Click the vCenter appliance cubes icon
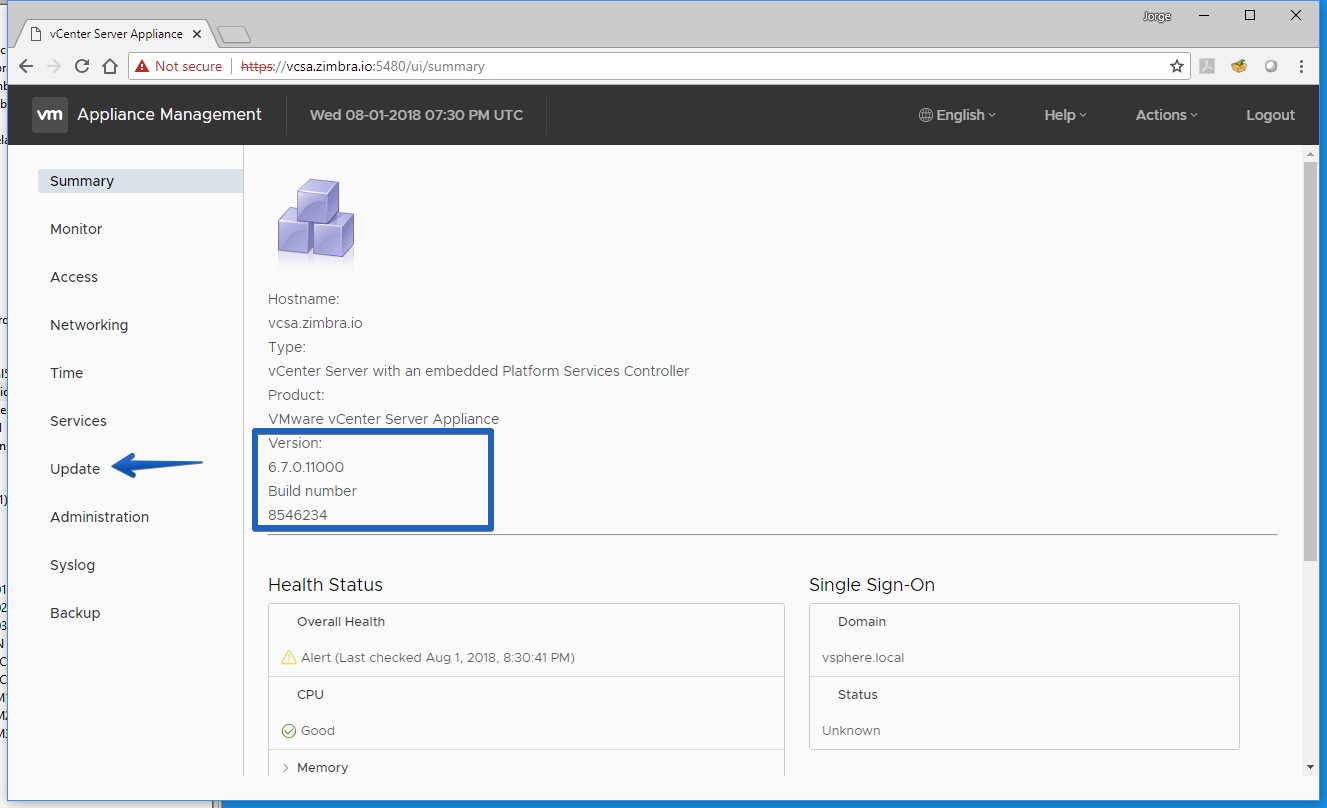 (316, 220)
